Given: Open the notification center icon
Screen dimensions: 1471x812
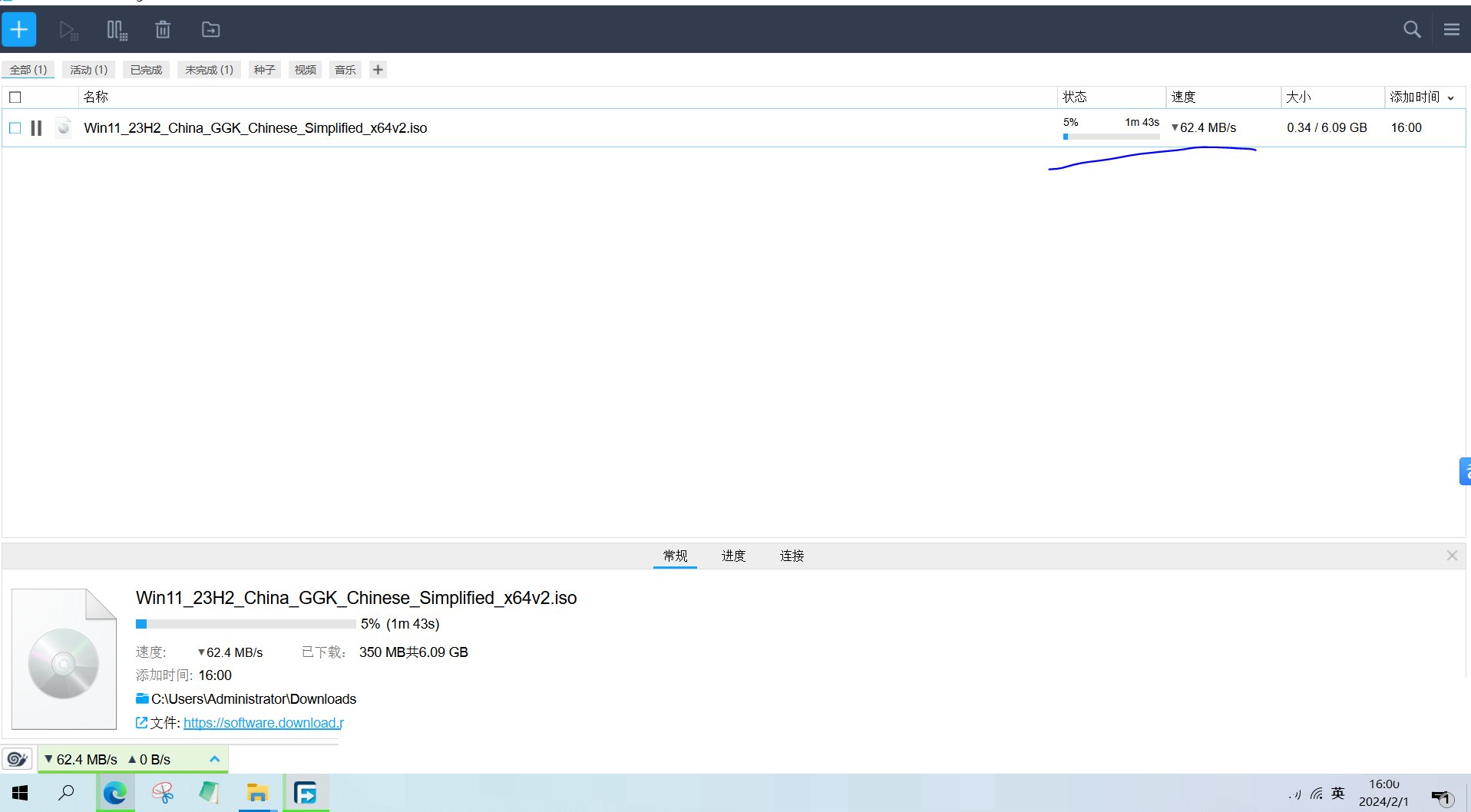Looking at the screenshot, I should [x=1442, y=797].
